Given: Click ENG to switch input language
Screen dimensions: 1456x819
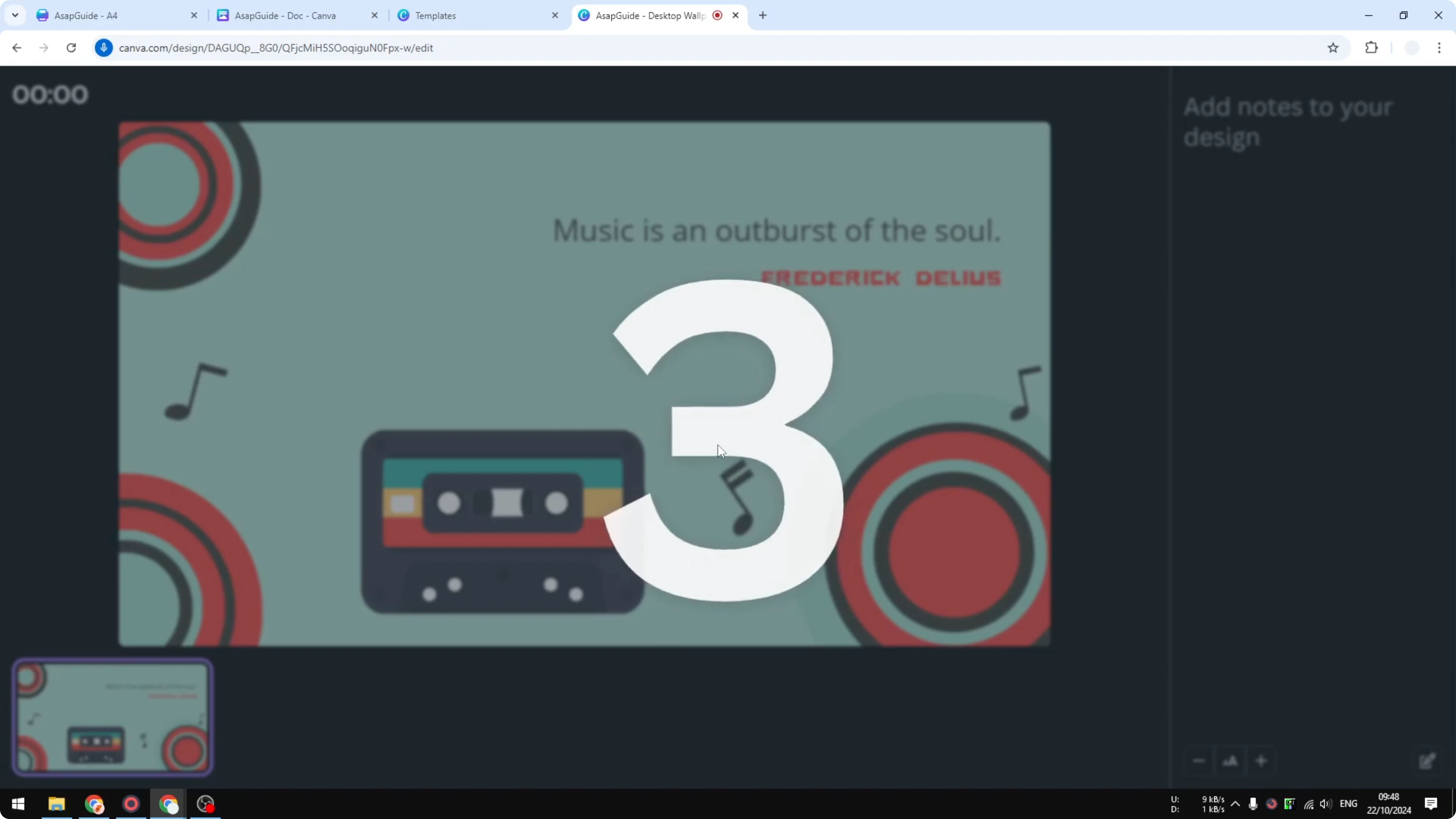Looking at the screenshot, I should click(1349, 804).
